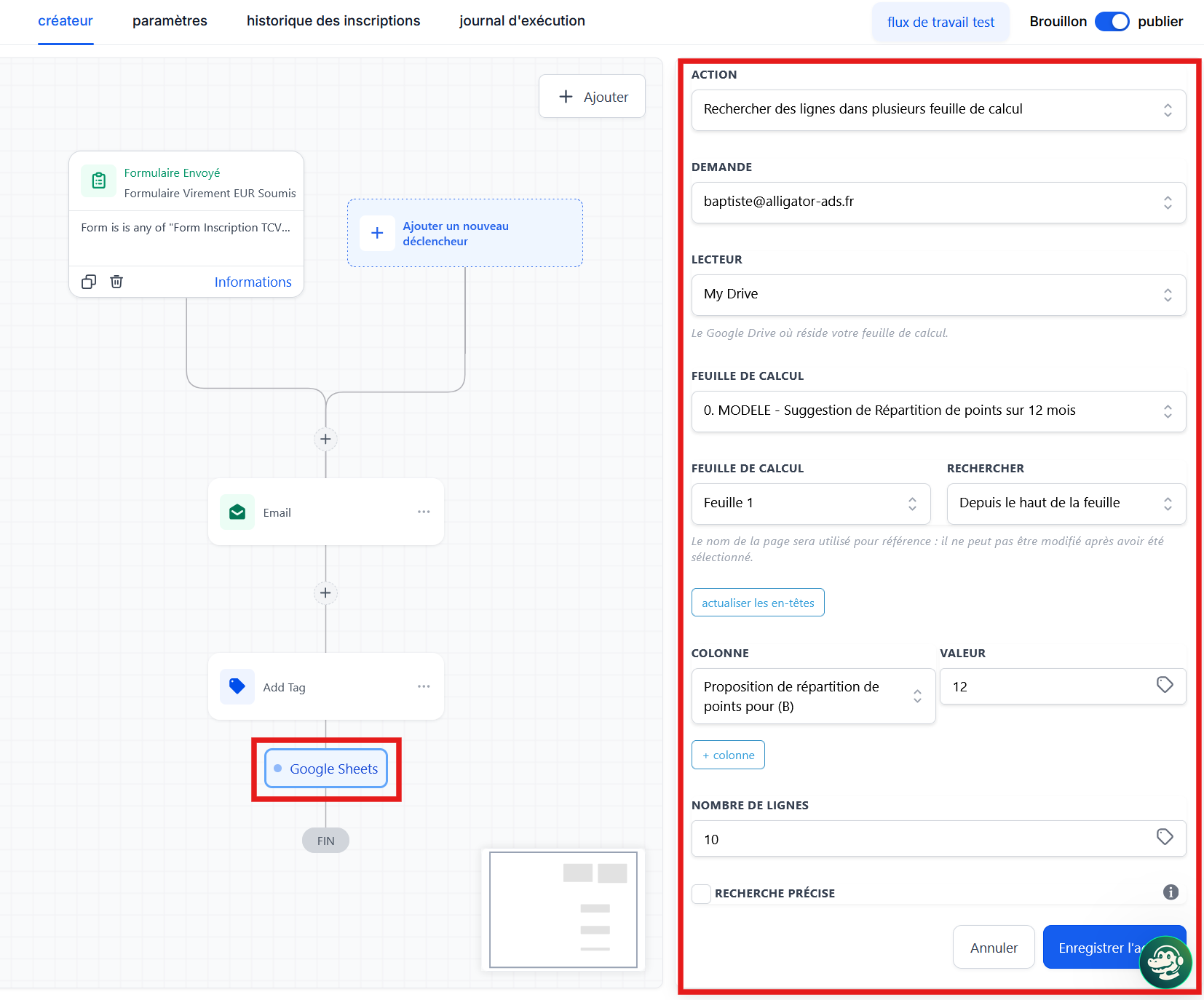Image resolution: width=1204 pixels, height=1000 pixels.
Task: Open the historique des inscriptions tab
Action: point(333,21)
